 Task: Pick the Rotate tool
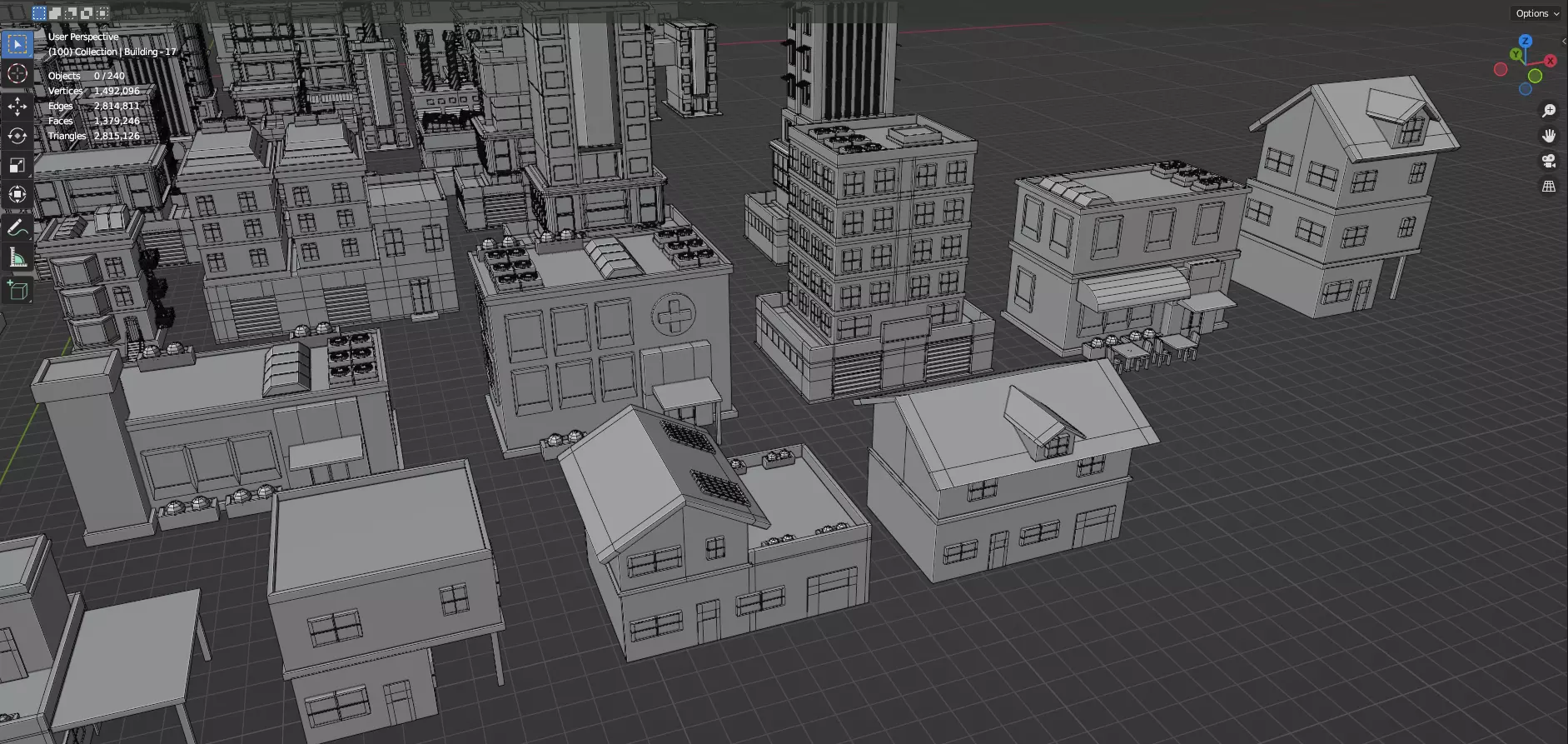click(17, 136)
